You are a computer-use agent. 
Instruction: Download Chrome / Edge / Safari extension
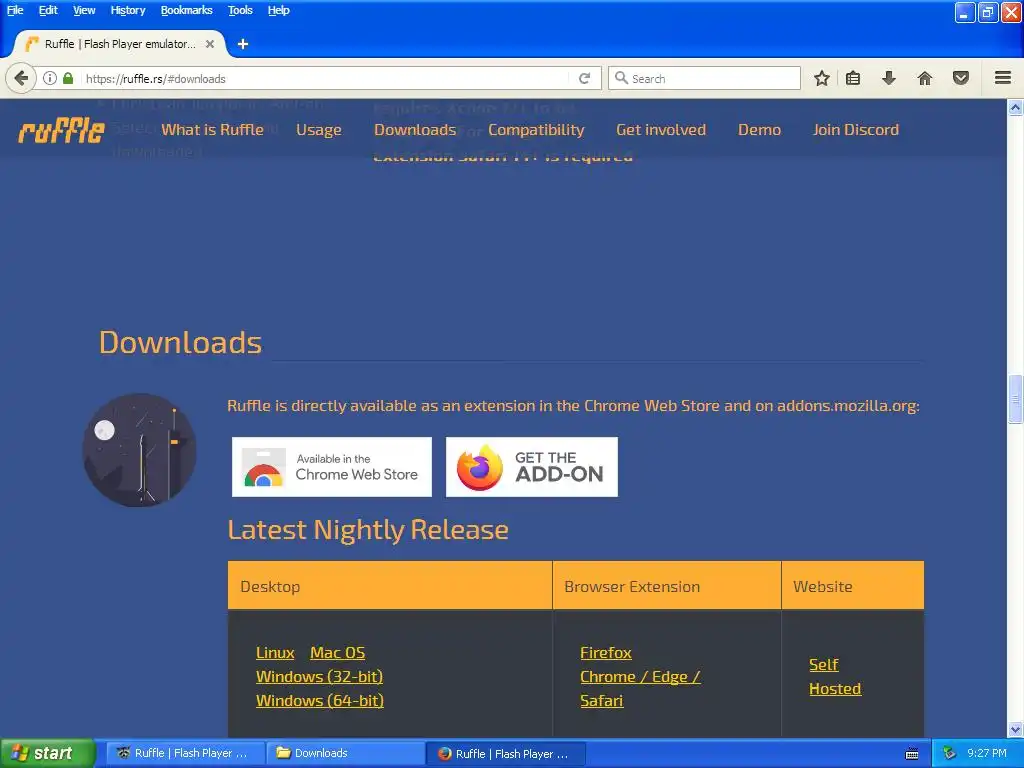tap(640, 688)
